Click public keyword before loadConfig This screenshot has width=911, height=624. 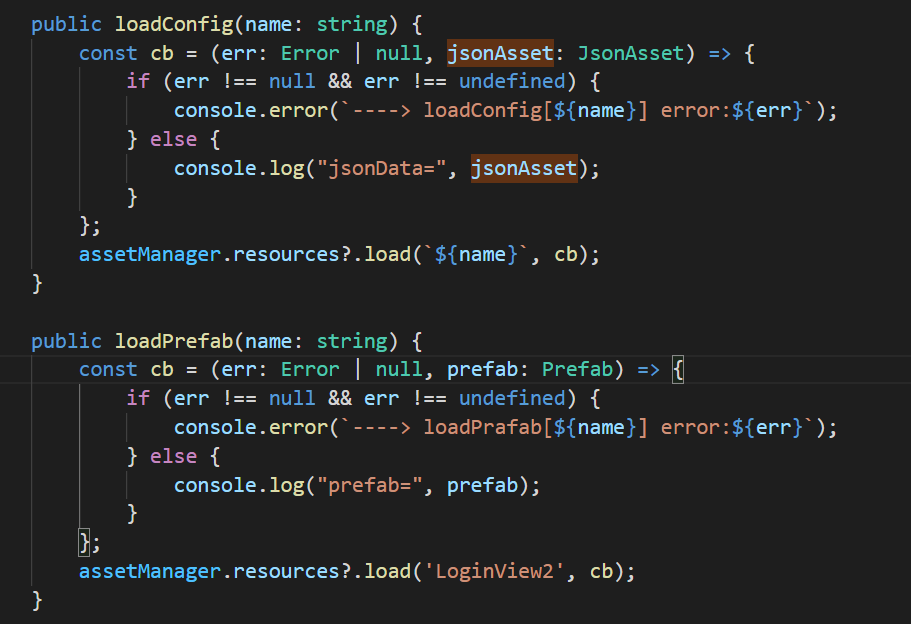coord(66,24)
